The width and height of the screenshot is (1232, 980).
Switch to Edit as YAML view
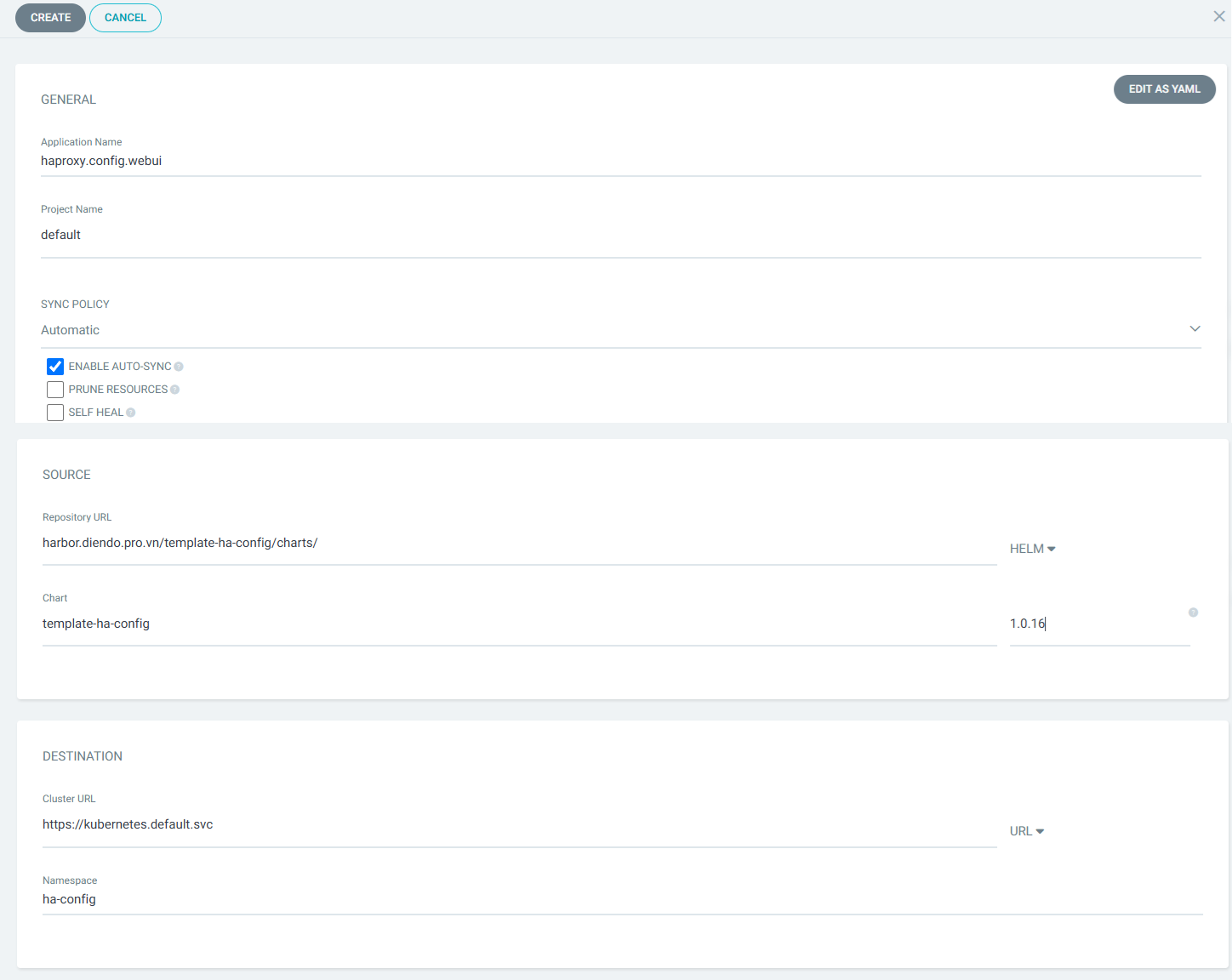[1164, 89]
